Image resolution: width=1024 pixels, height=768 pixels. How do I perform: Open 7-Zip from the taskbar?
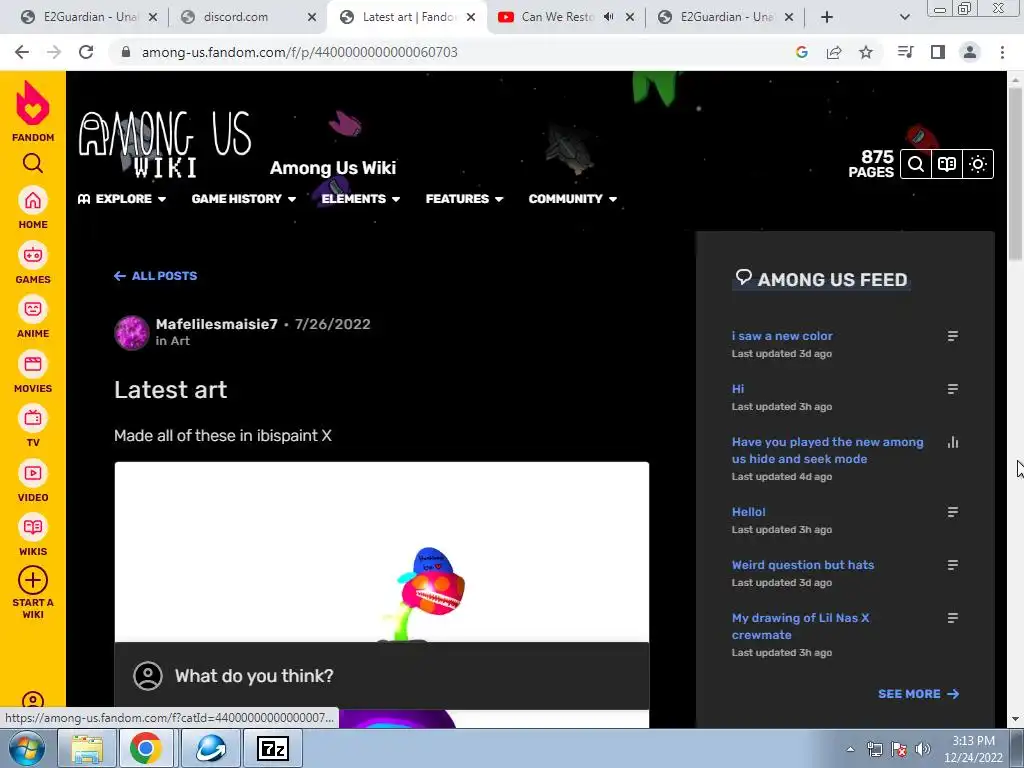[x=272, y=749]
